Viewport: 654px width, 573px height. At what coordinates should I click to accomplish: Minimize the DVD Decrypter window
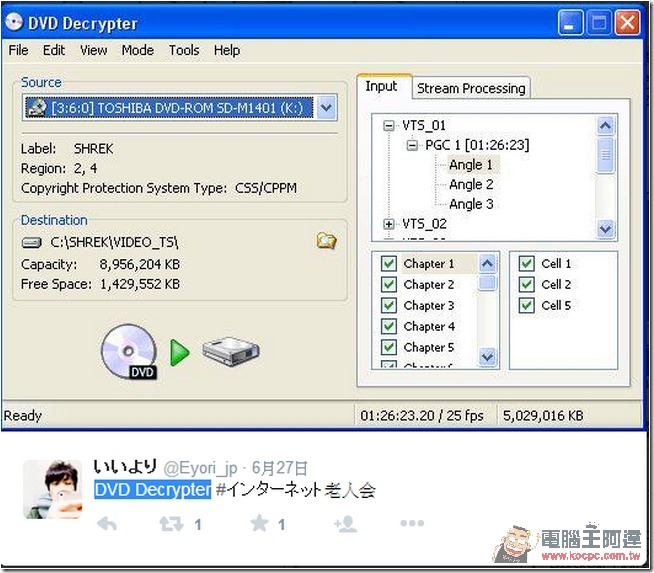click(570, 22)
